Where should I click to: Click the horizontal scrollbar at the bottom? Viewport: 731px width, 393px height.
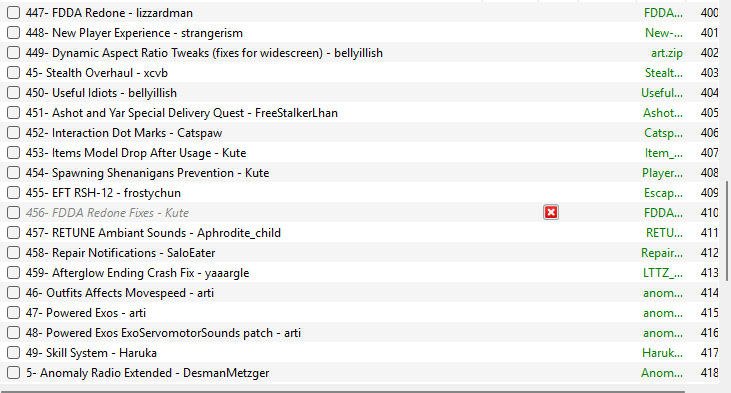pos(343,392)
